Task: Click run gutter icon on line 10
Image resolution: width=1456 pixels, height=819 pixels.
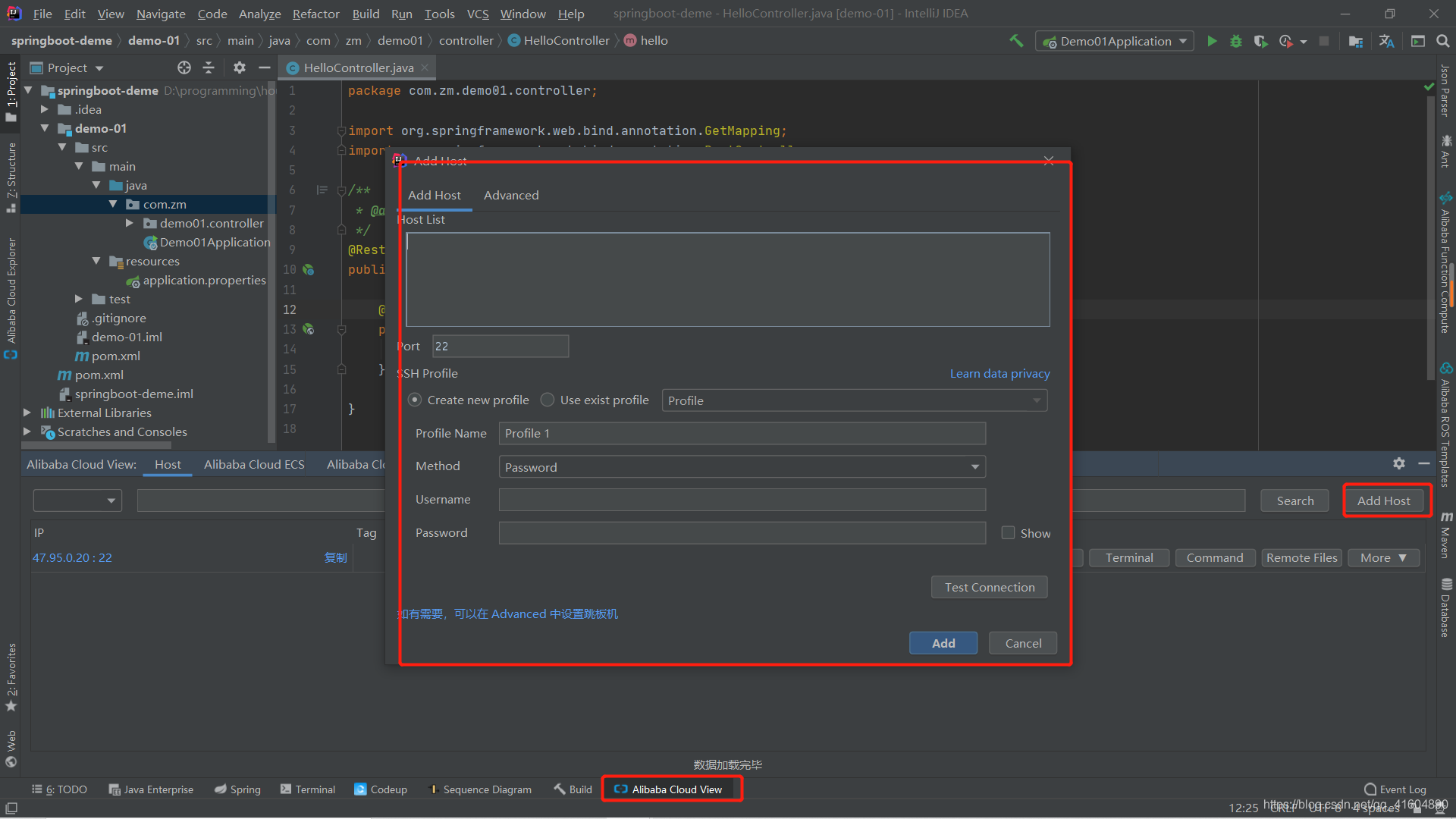Action: point(309,269)
